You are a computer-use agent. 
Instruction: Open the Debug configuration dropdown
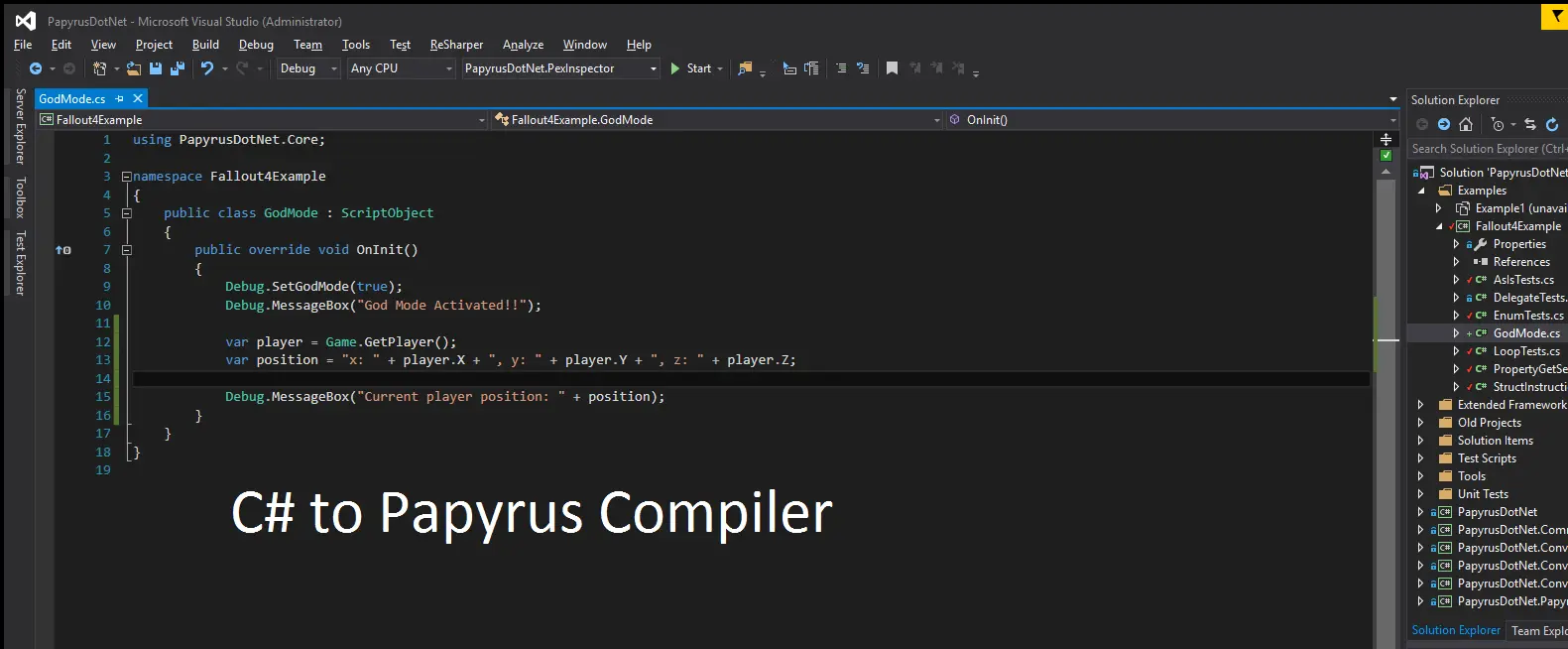point(308,68)
